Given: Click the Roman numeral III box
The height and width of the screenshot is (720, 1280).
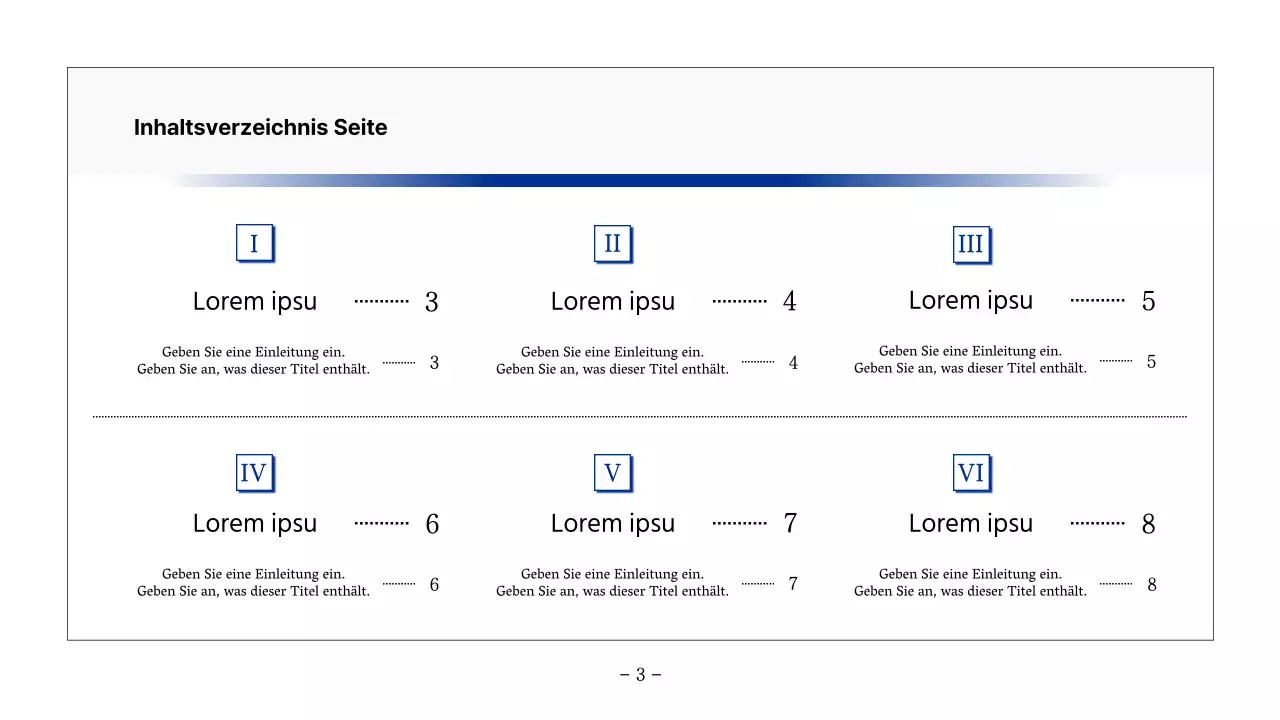Looking at the screenshot, I should 971,244.
